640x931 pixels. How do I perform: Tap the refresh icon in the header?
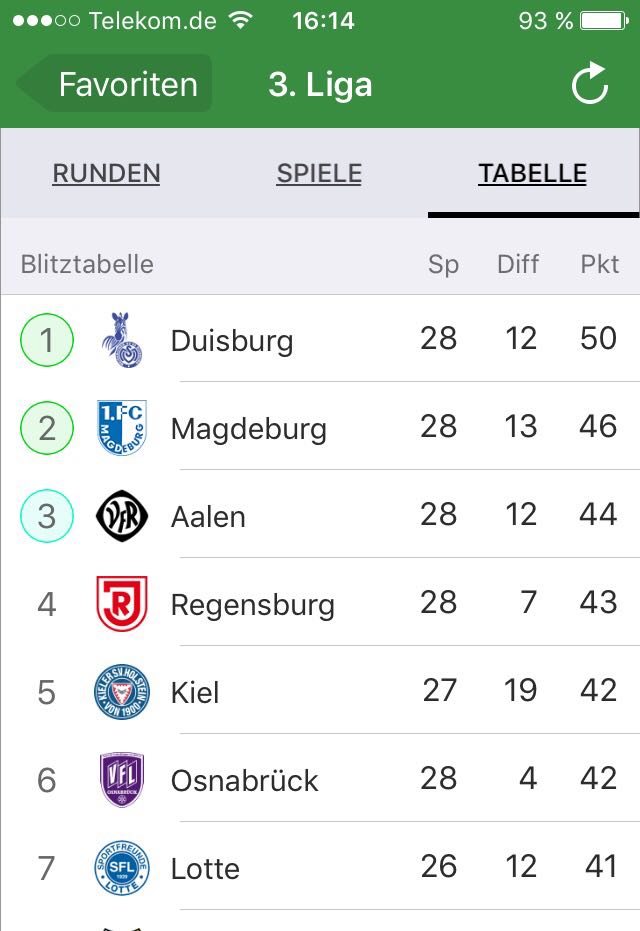click(590, 84)
